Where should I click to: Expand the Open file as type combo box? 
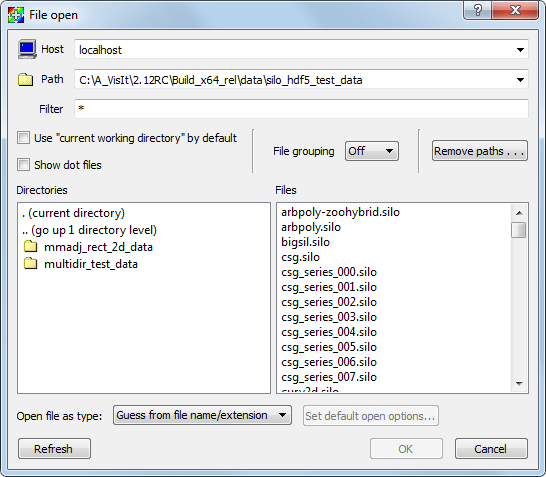coord(202,415)
